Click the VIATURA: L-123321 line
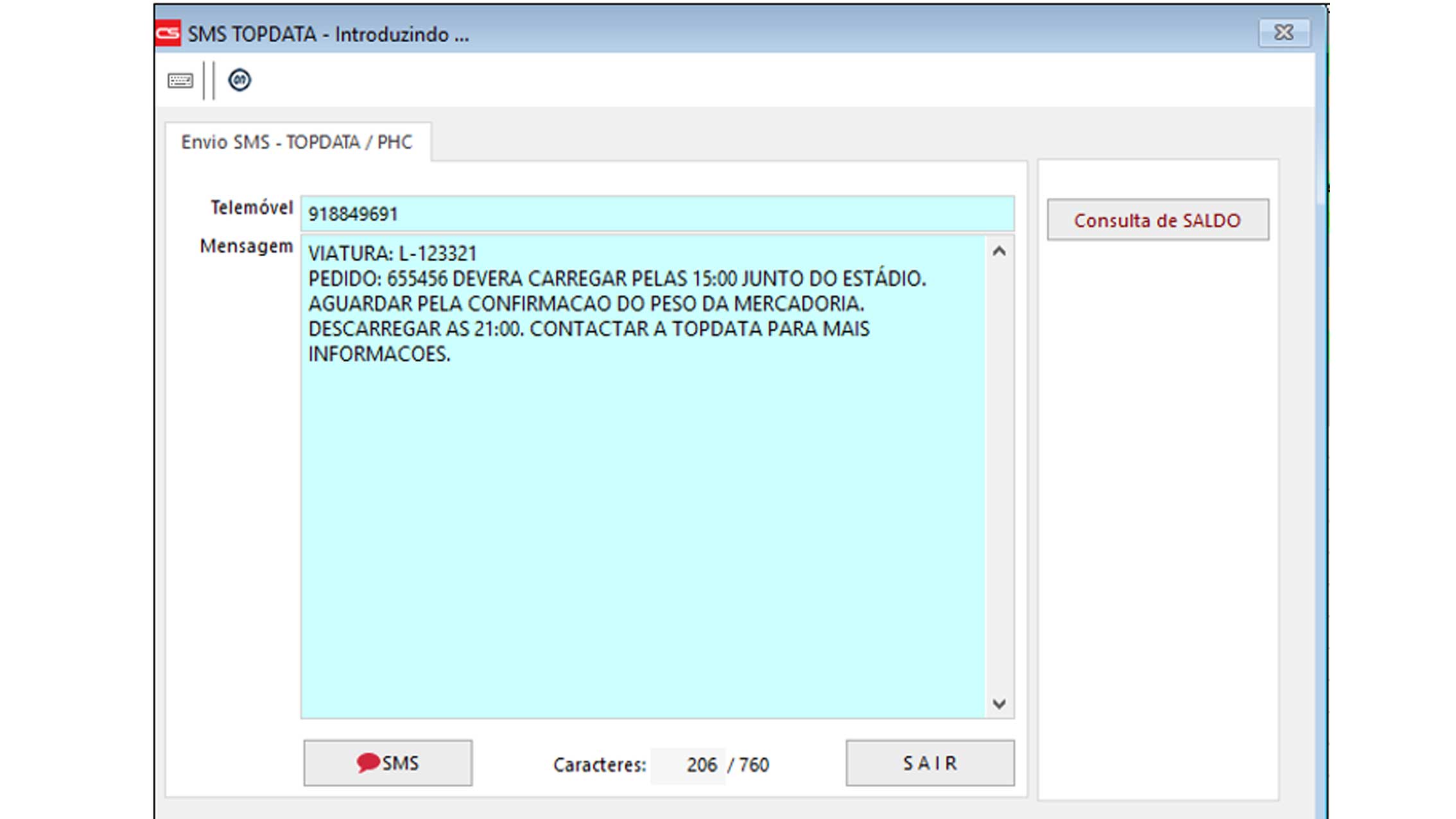This screenshot has height=819, width=1456. pyautogui.click(x=392, y=254)
